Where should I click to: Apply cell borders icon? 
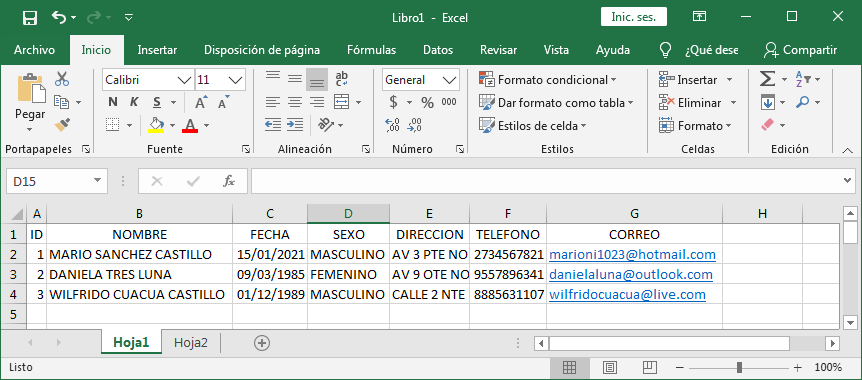113,125
